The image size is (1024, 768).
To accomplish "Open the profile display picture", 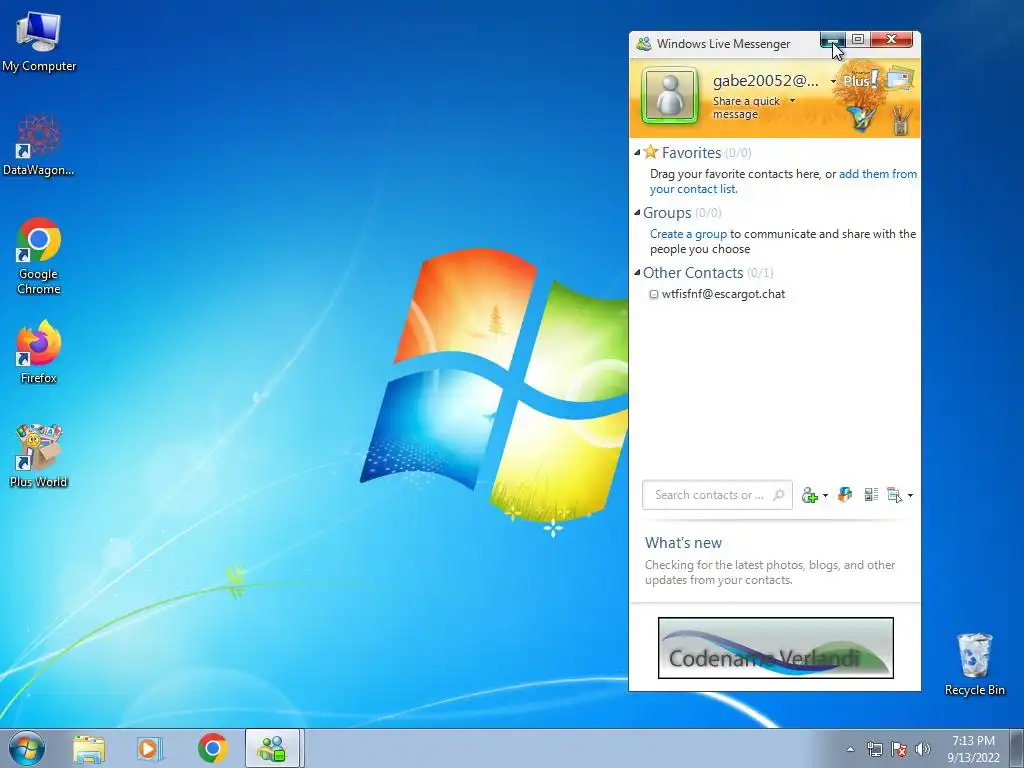I will point(669,96).
